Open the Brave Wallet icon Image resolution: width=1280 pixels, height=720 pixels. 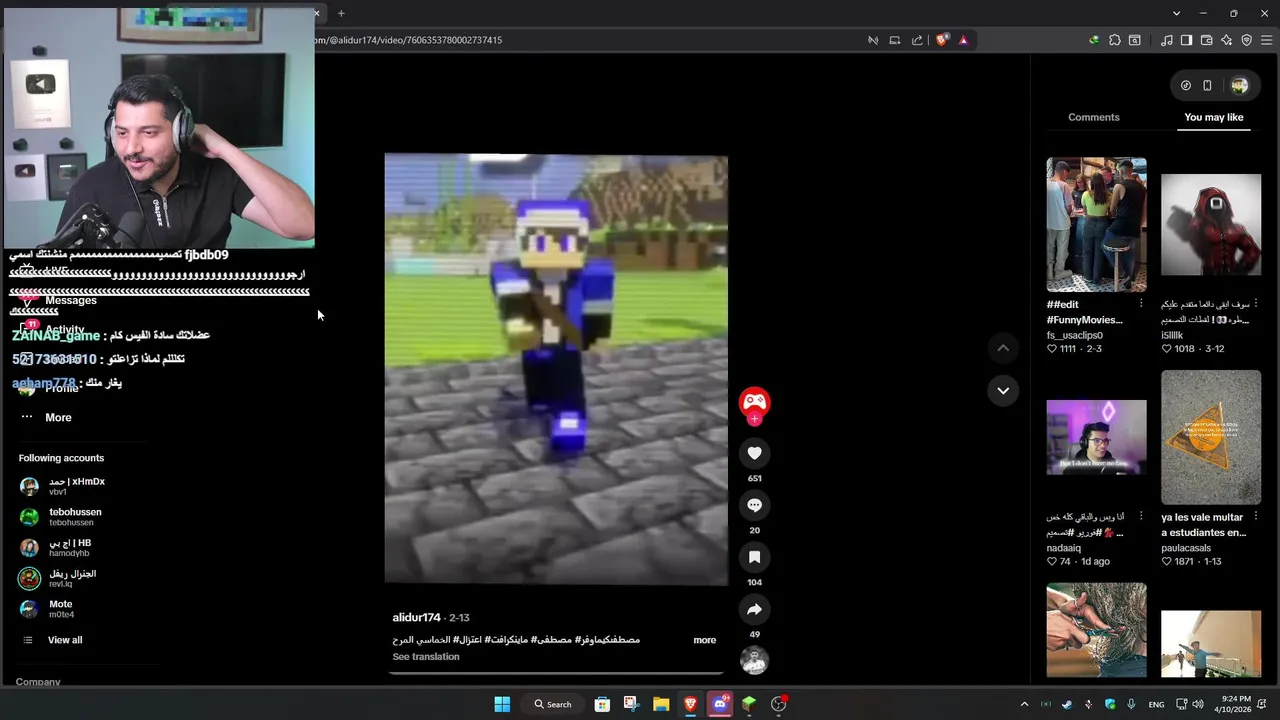coord(1206,40)
